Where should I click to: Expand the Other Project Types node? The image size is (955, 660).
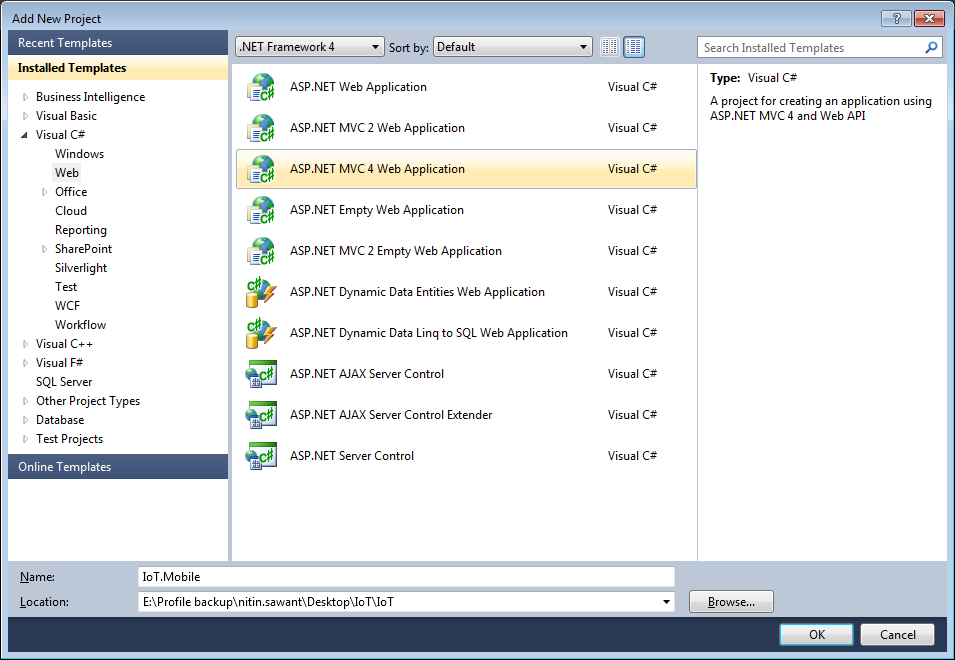[25, 401]
